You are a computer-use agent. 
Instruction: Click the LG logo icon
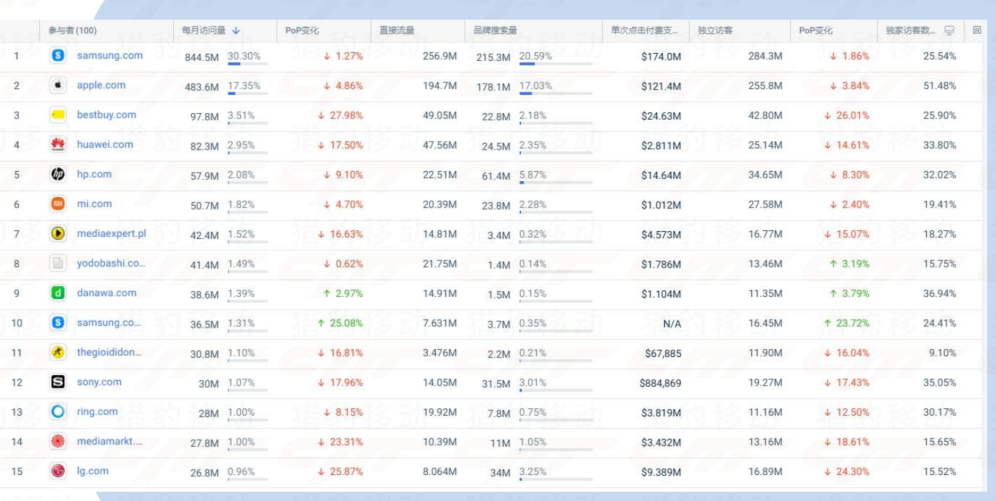[58, 471]
